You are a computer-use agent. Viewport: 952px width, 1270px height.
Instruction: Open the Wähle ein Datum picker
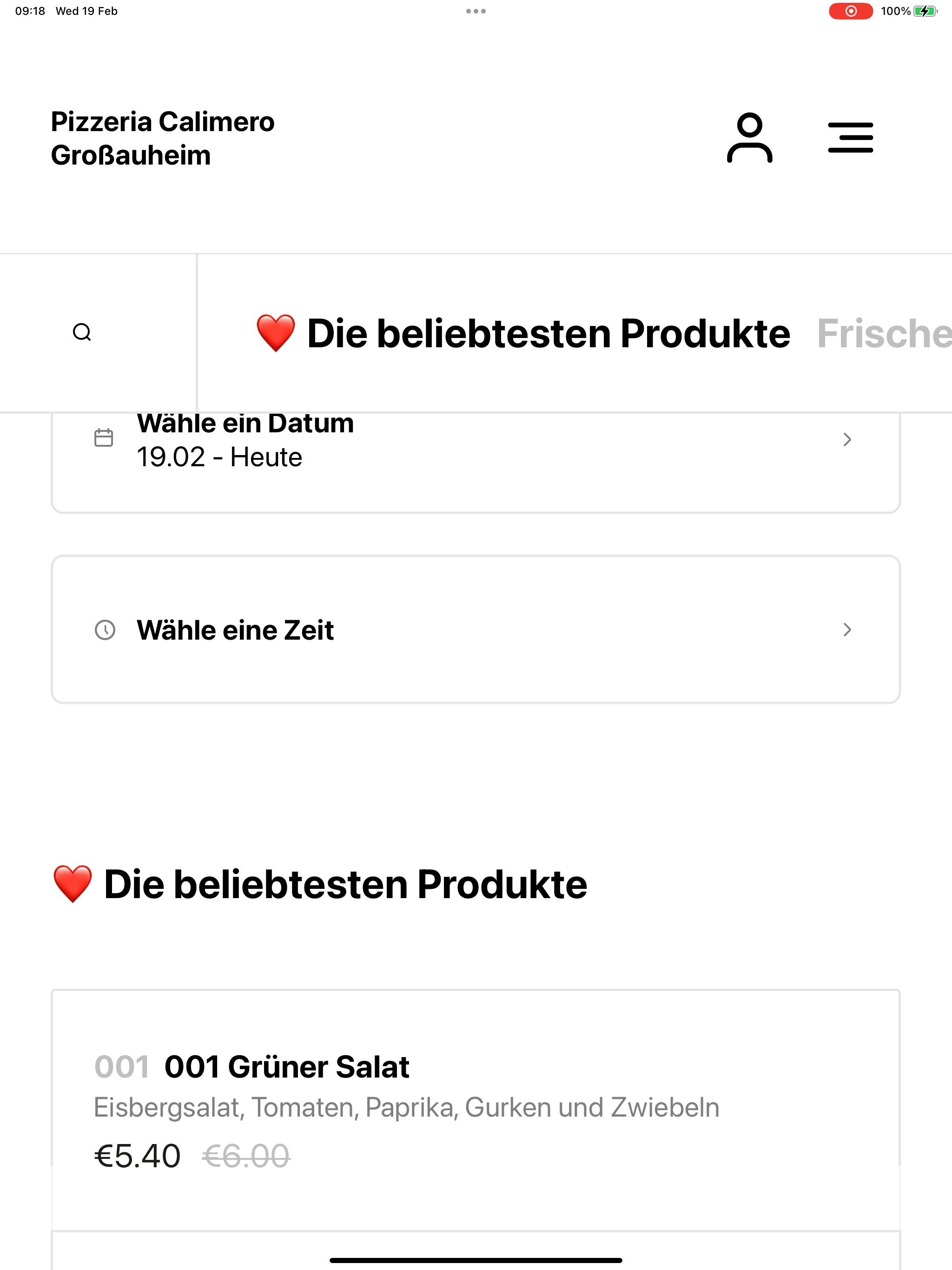[x=245, y=440]
